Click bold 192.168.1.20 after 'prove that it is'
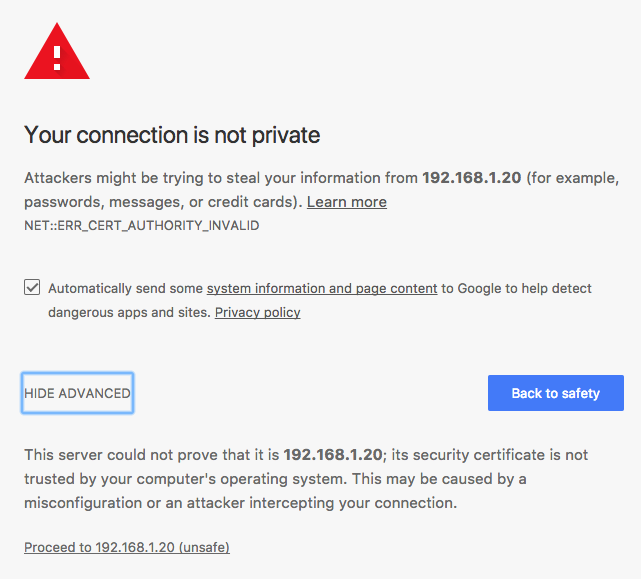The width and height of the screenshot is (641, 579). click(x=333, y=455)
